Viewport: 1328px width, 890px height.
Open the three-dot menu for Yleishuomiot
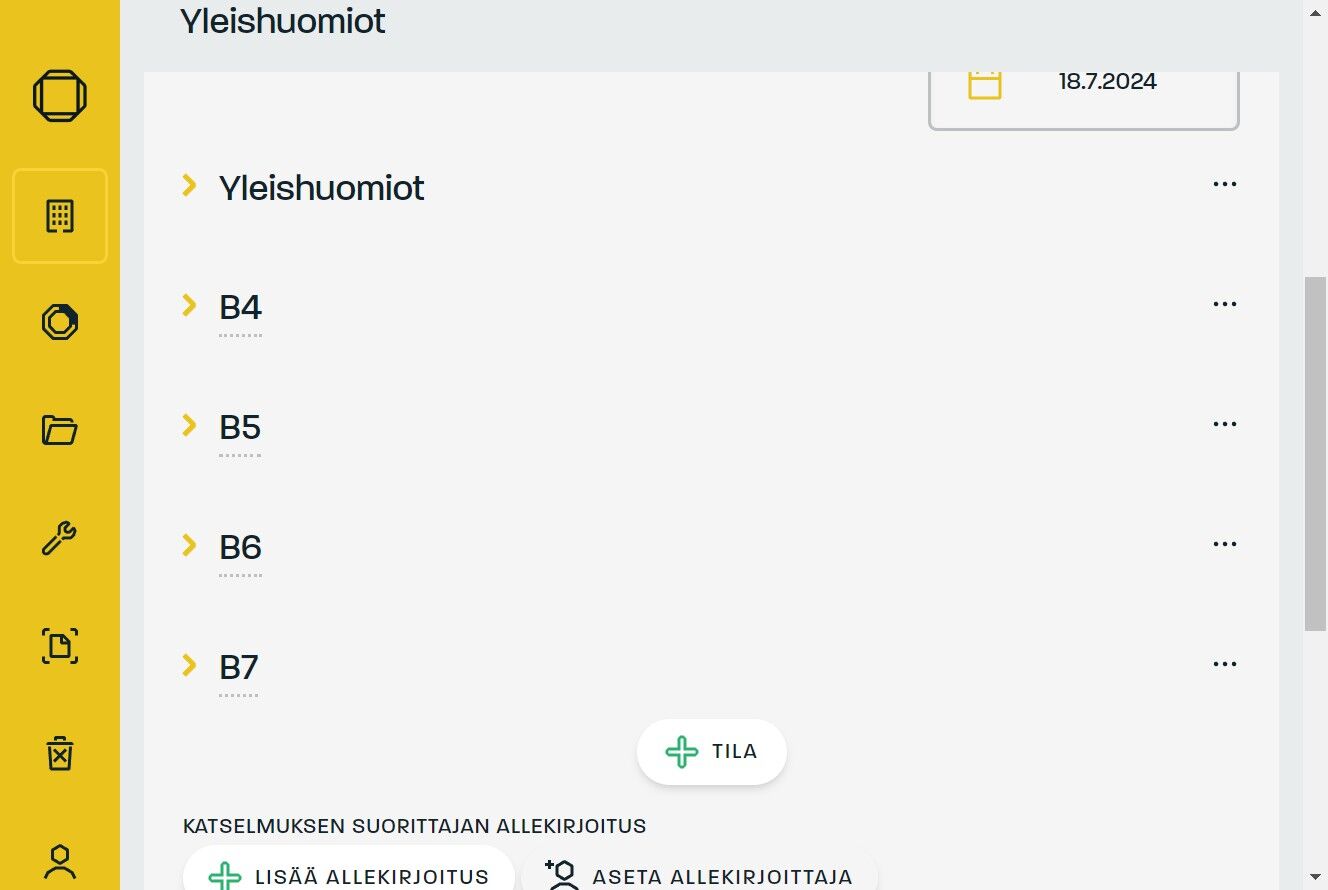[1224, 184]
